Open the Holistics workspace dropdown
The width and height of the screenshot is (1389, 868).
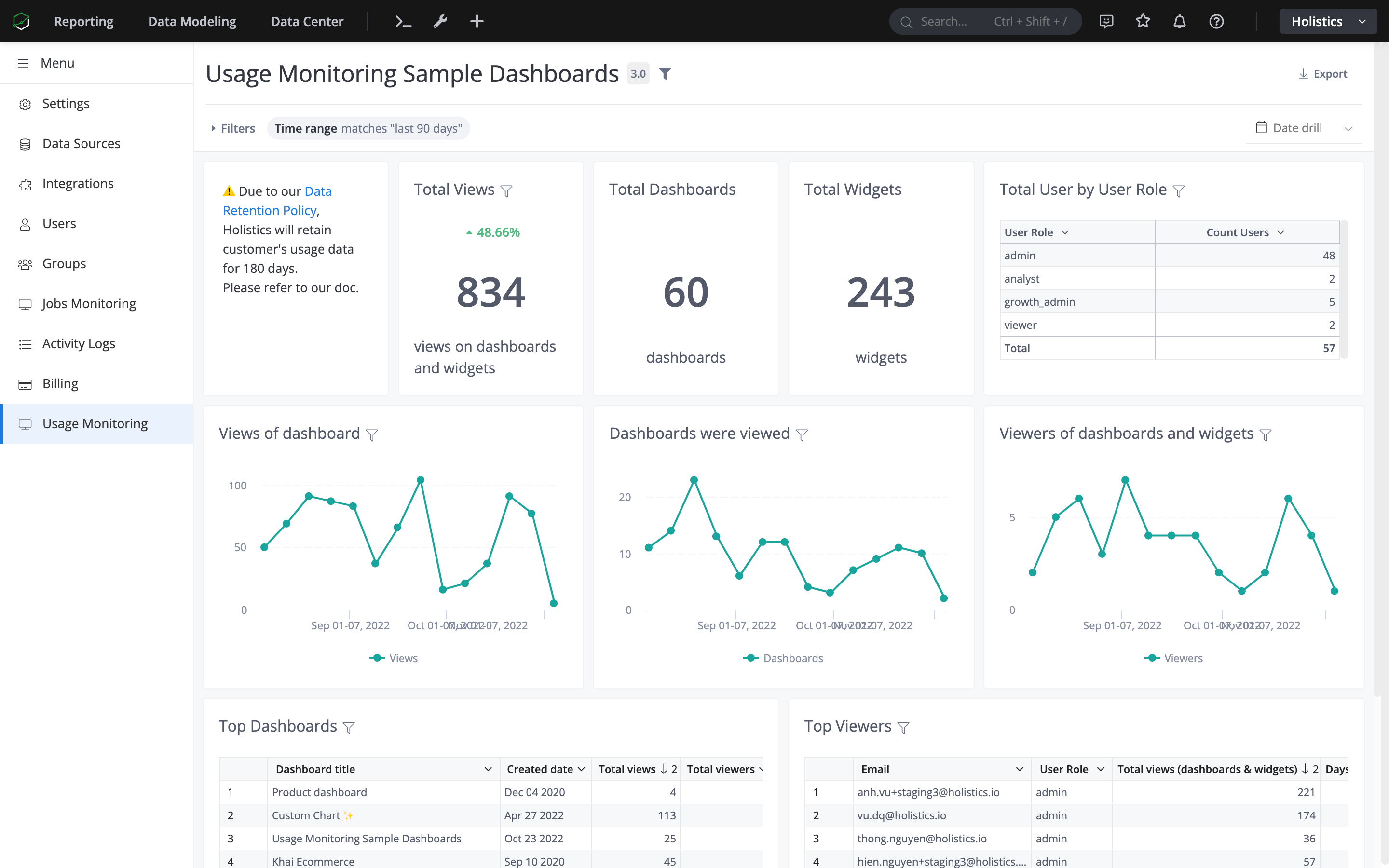coord(1329,21)
